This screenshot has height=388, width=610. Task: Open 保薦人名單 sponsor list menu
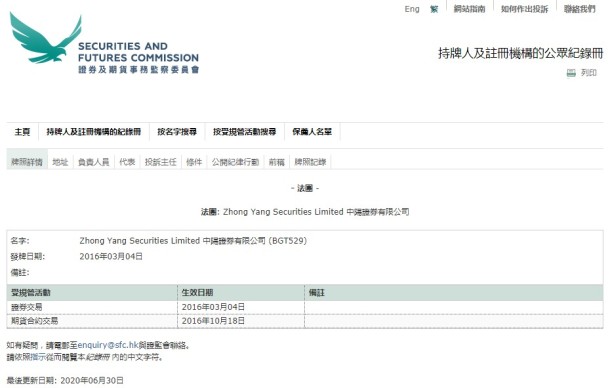(x=312, y=132)
